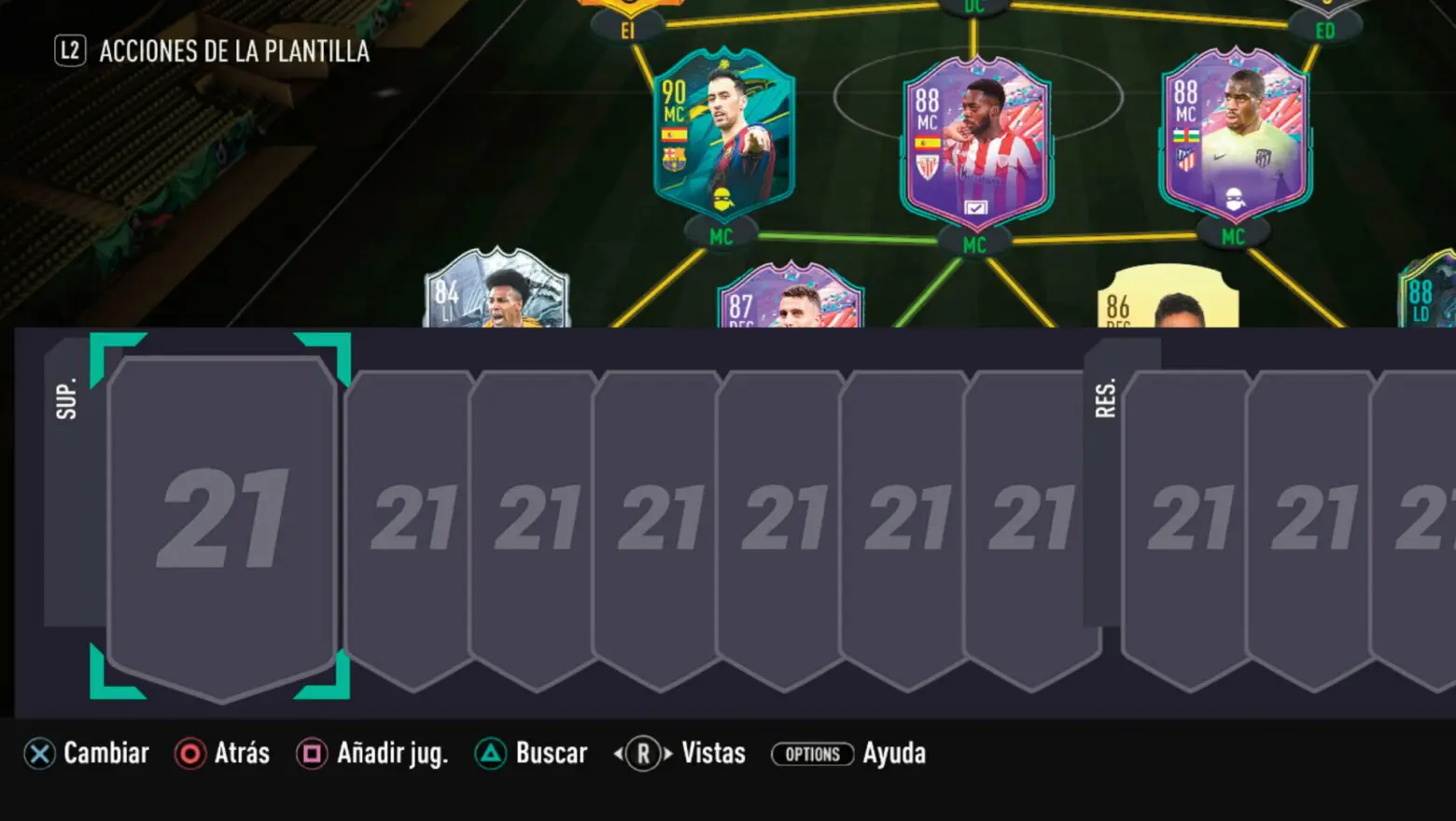Click the L2 icon for squad actions
The image size is (1456, 821).
pyautogui.click(x=70, y=50)
